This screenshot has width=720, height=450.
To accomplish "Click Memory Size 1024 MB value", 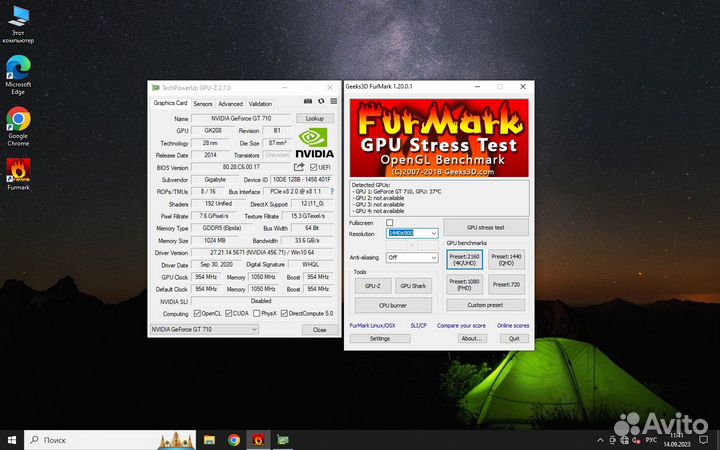I will 215,240.
